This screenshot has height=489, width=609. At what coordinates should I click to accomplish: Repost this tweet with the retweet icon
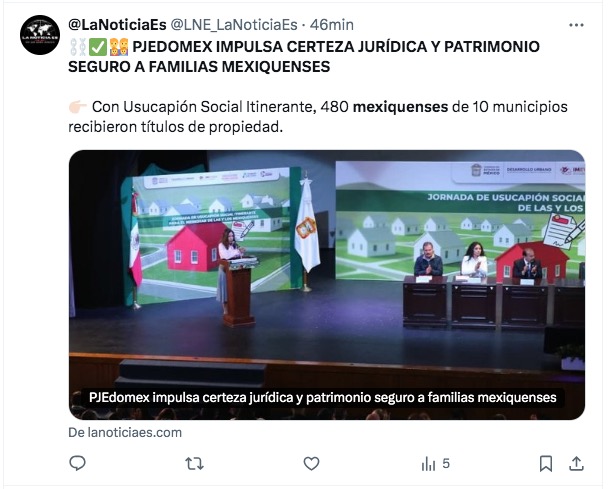coord(194,463)
